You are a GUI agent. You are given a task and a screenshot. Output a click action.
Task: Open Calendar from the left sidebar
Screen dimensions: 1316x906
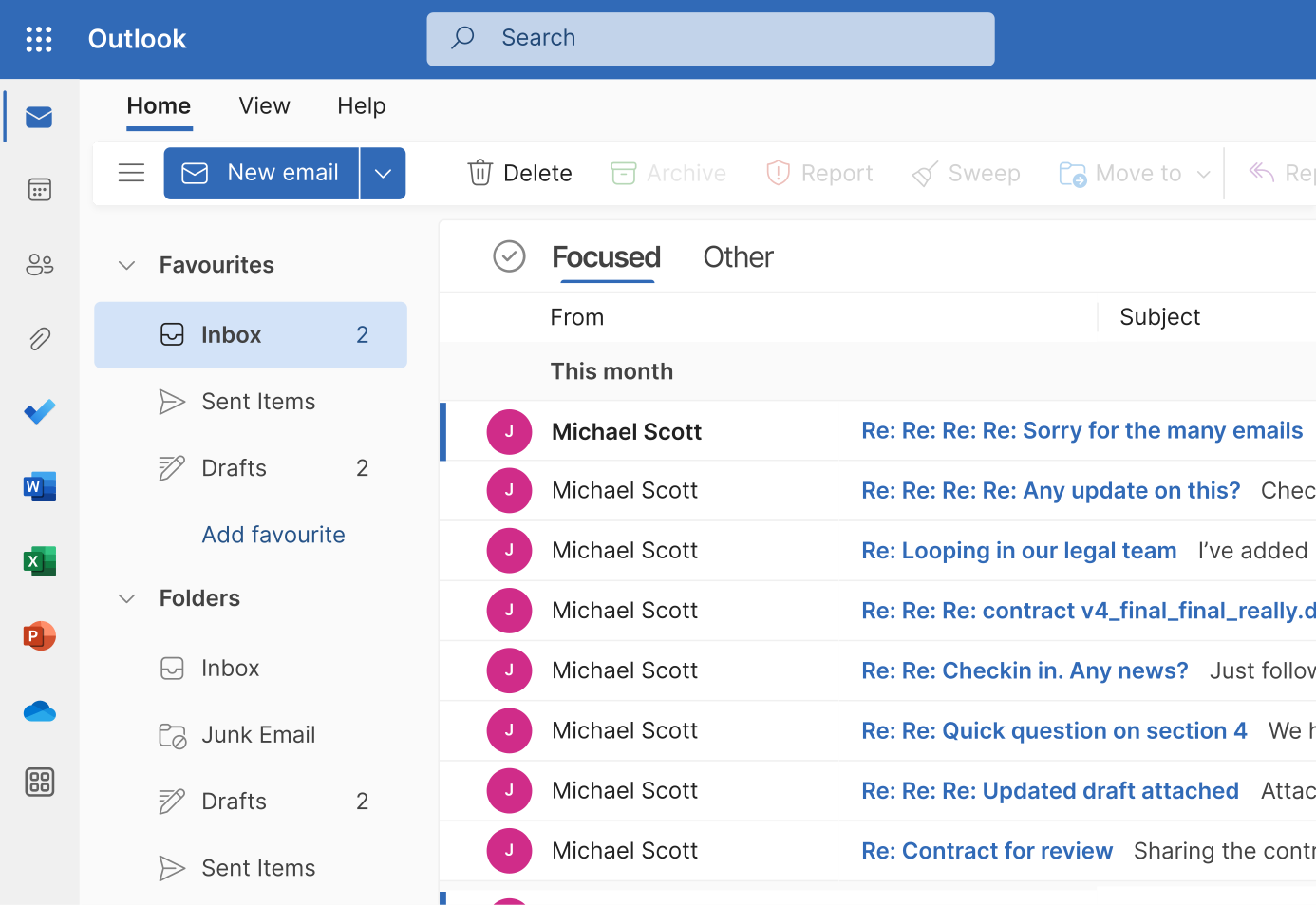tap(39, 190)
